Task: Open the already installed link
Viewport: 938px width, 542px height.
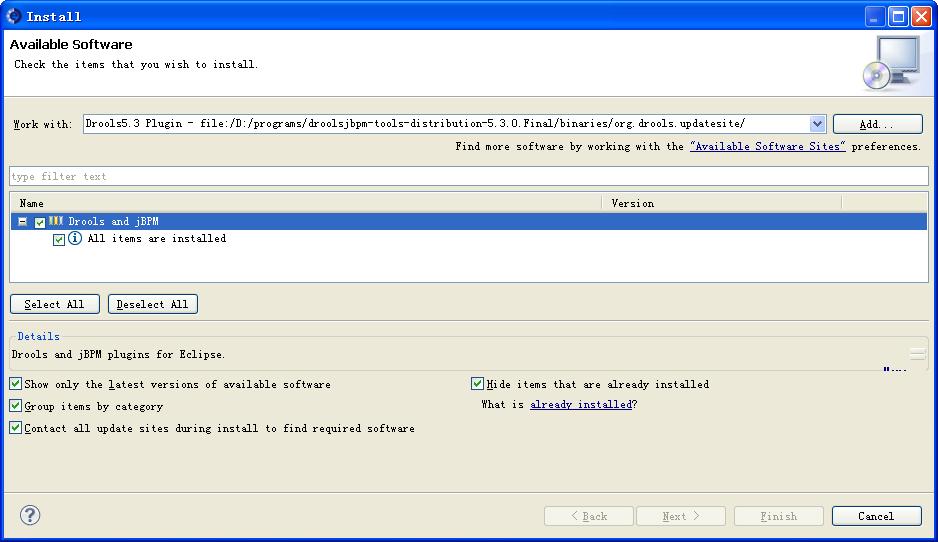Action: click(x=581, y=404)
